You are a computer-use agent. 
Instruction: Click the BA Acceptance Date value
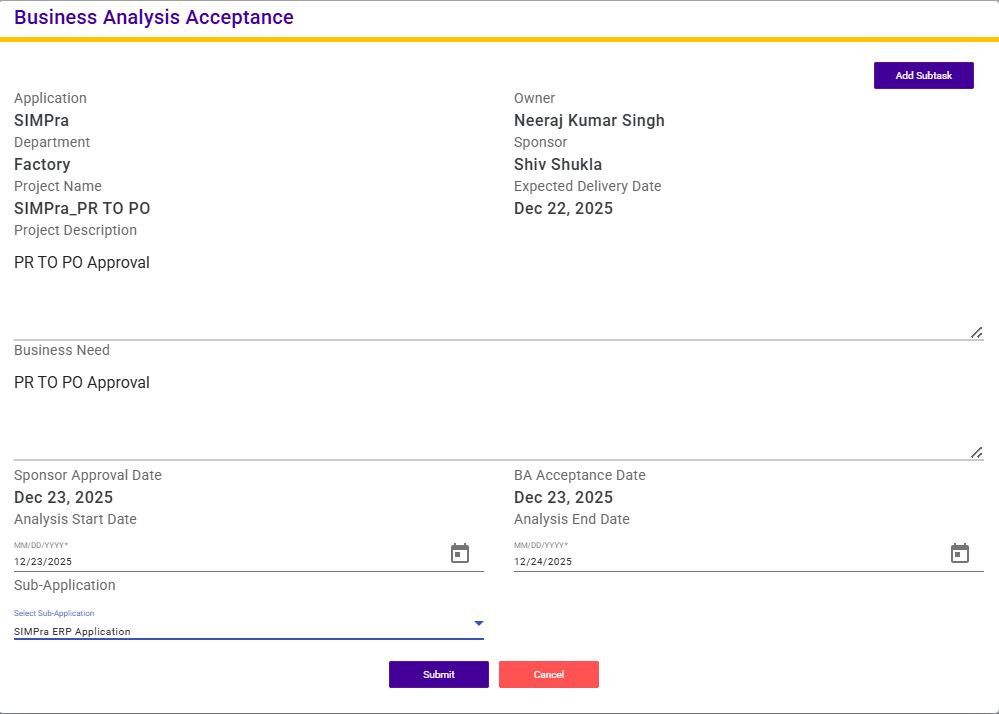(563, 498)
